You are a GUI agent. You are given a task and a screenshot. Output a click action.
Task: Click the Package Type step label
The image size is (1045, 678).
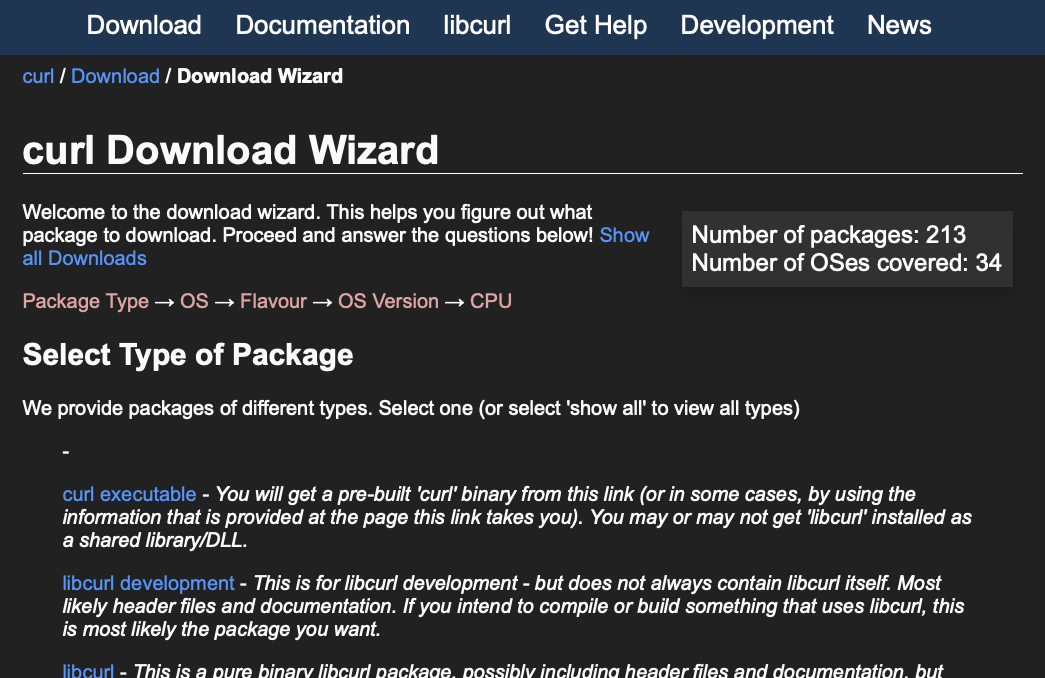coord(85,301)
